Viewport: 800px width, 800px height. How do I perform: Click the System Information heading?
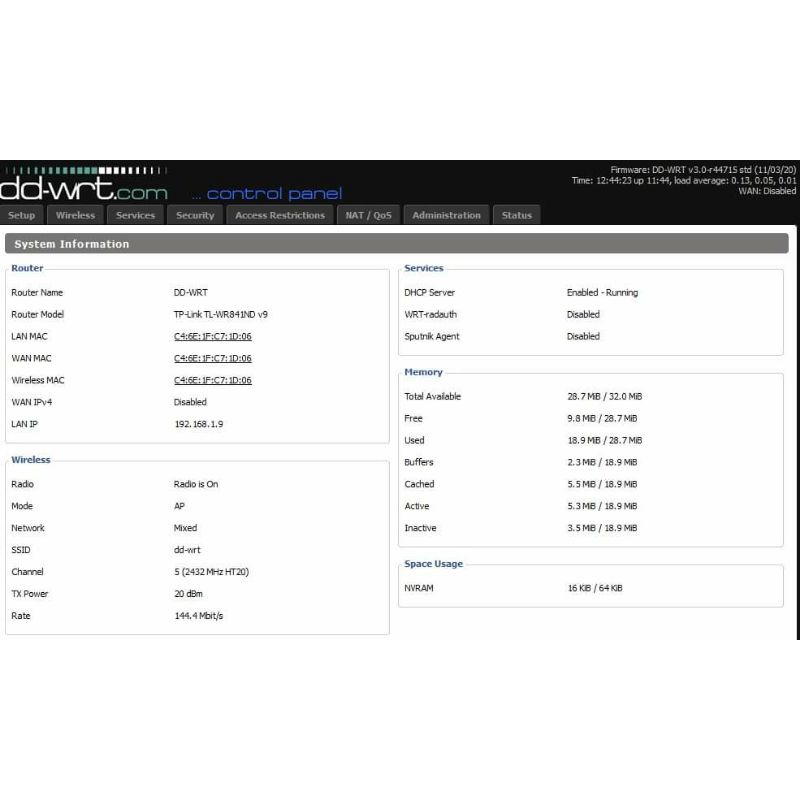click(x=71, y=244)
